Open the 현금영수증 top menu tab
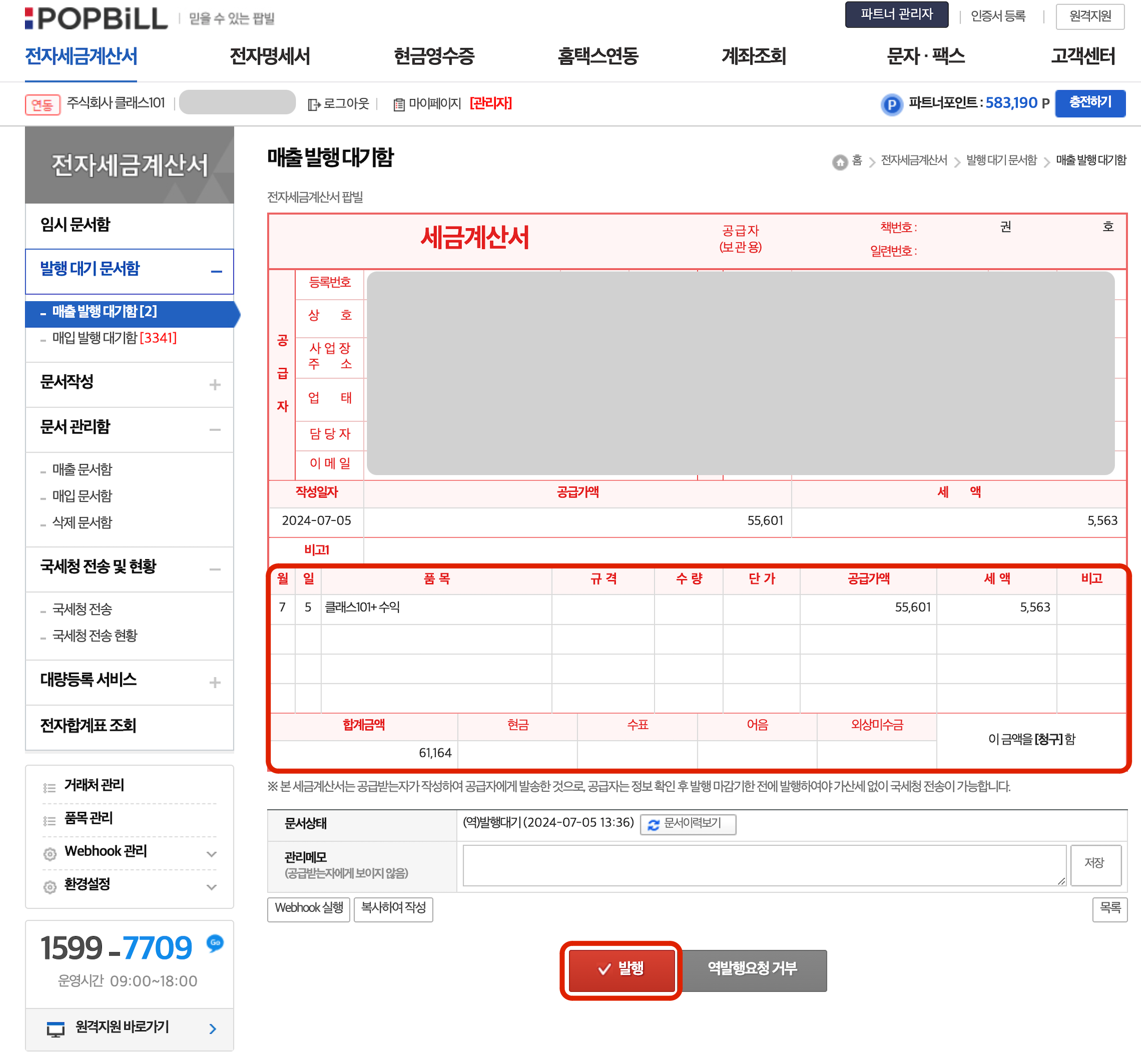 434,56
